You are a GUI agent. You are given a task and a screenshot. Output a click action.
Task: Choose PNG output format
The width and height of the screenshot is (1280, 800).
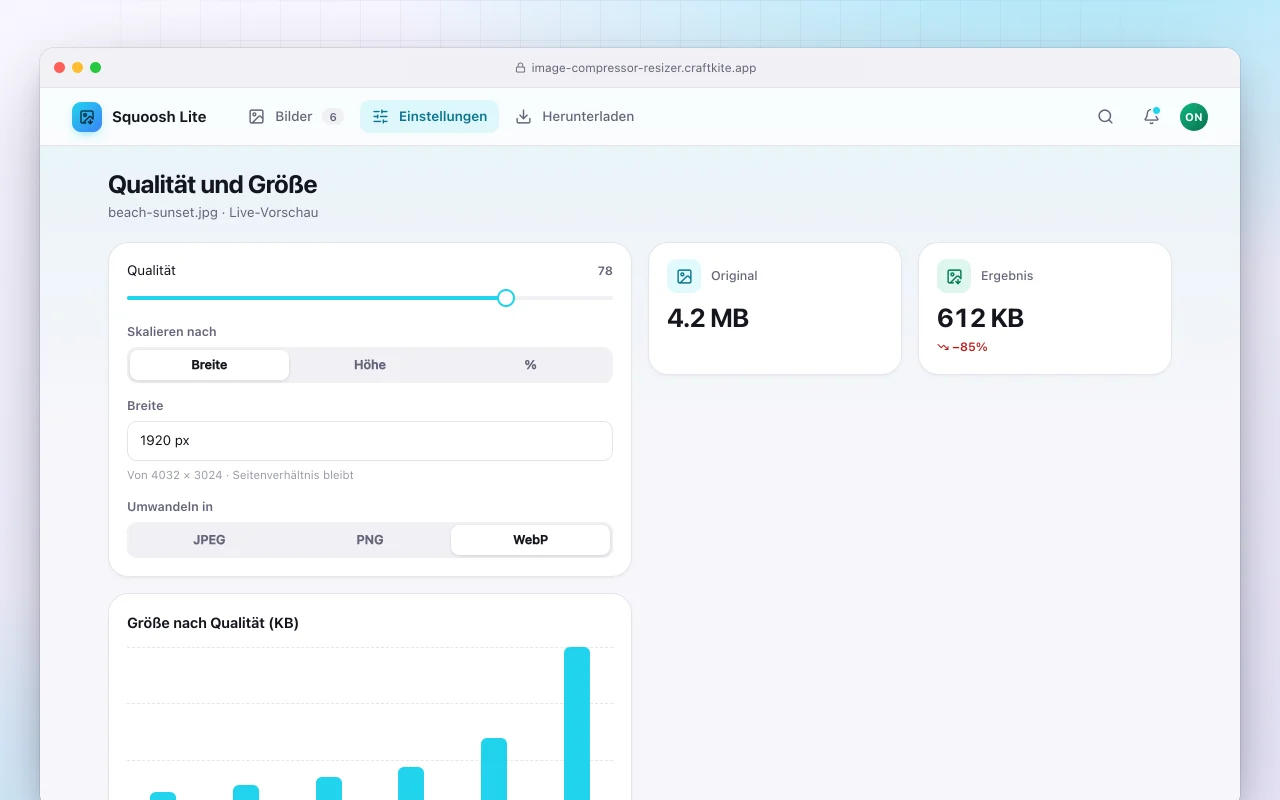click(x=370, y=540)
